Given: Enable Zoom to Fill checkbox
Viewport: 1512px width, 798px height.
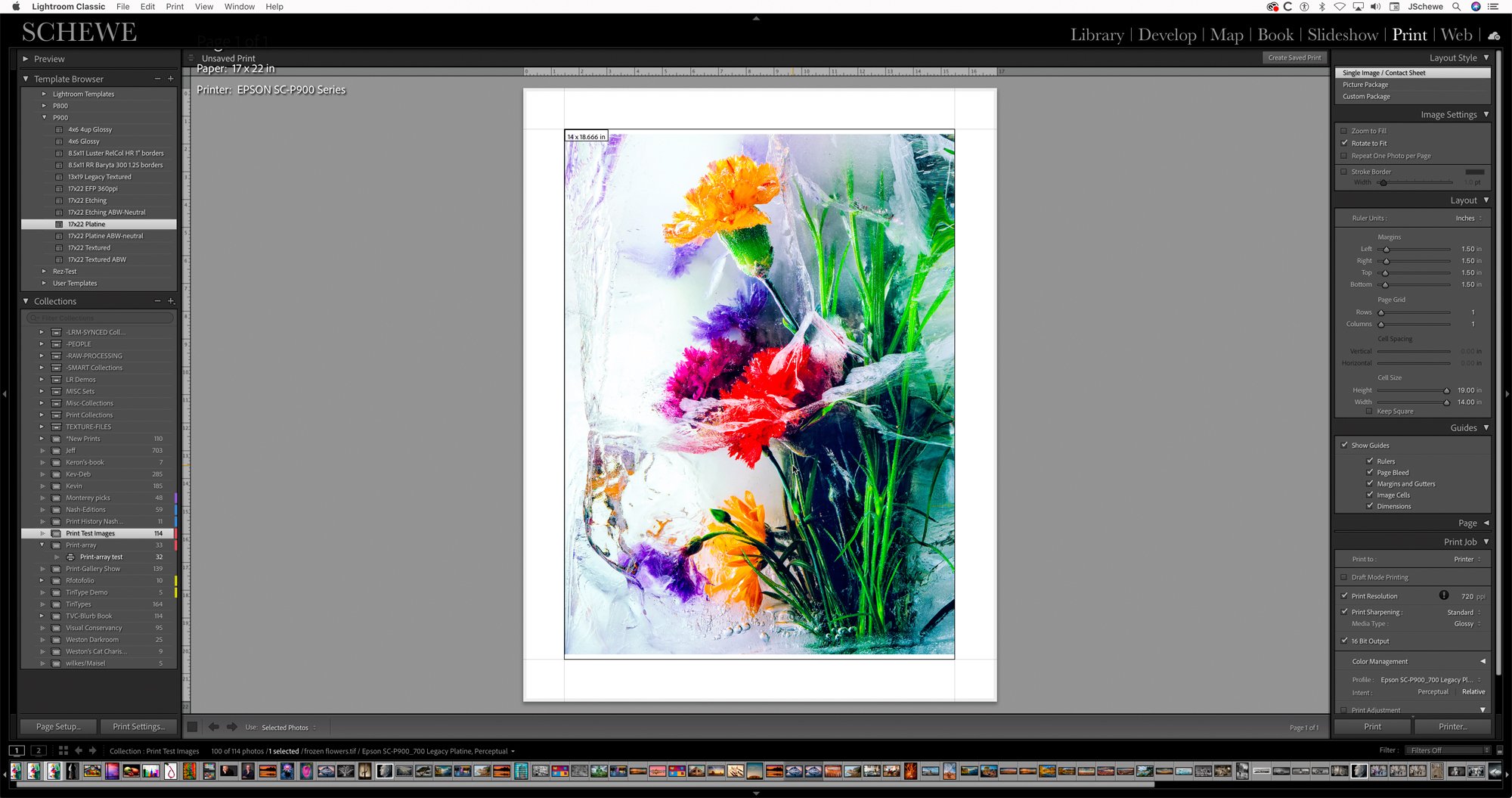Looking at the screenshot, I should (x=1344, y=131).
